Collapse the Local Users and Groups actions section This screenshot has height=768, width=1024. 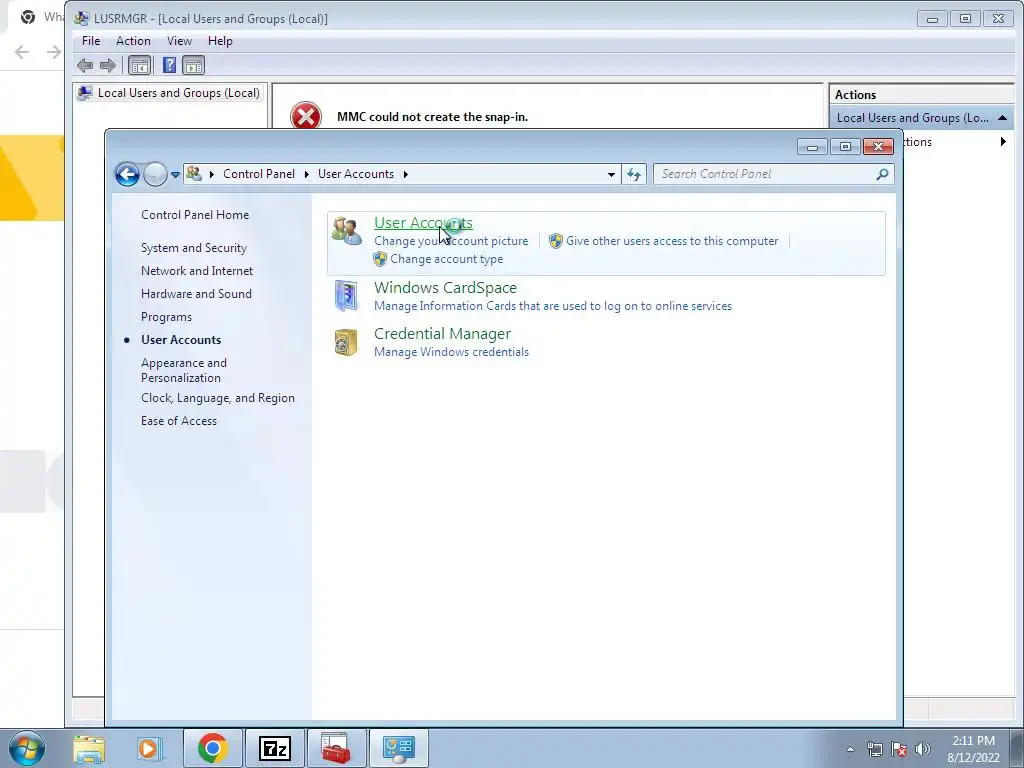(1002, 118)
